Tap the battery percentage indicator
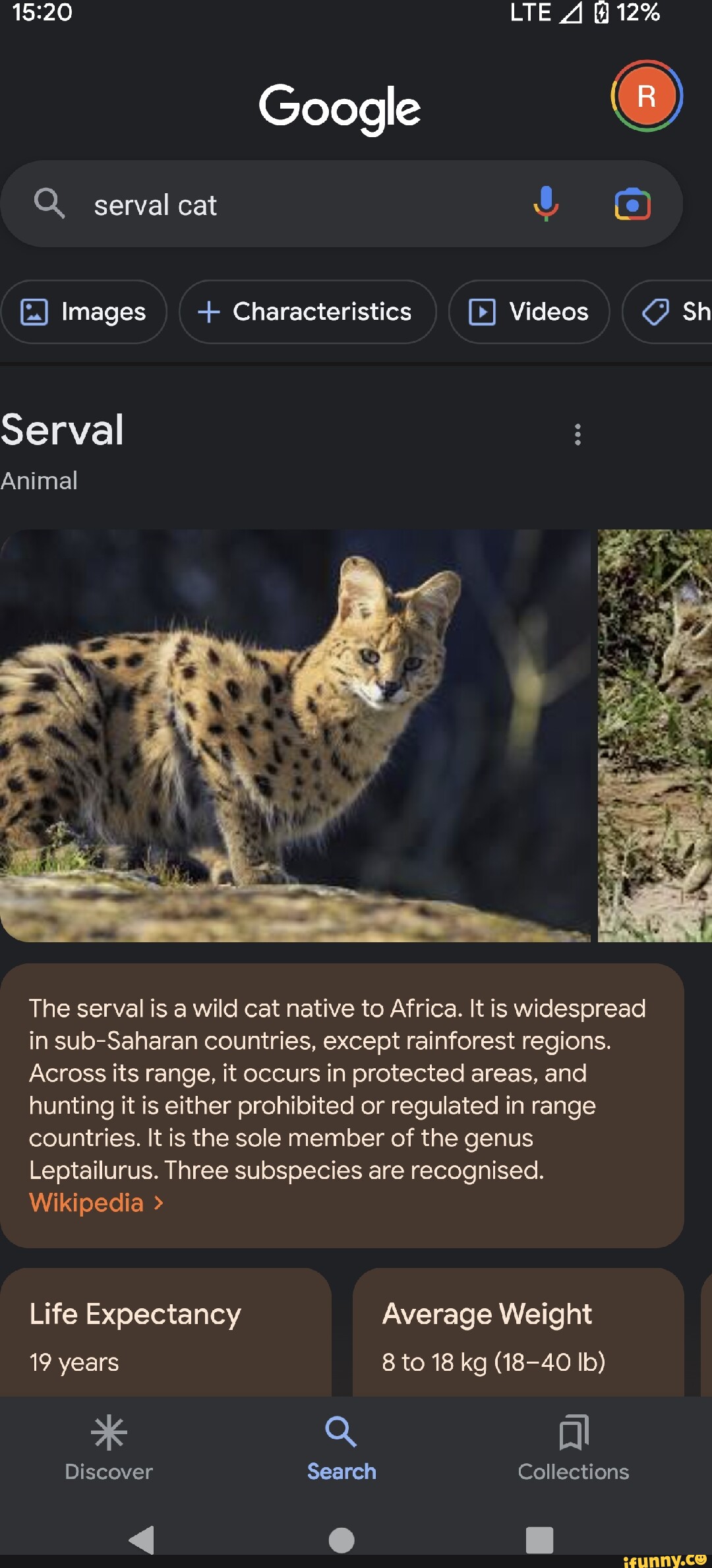 point(637,12)
